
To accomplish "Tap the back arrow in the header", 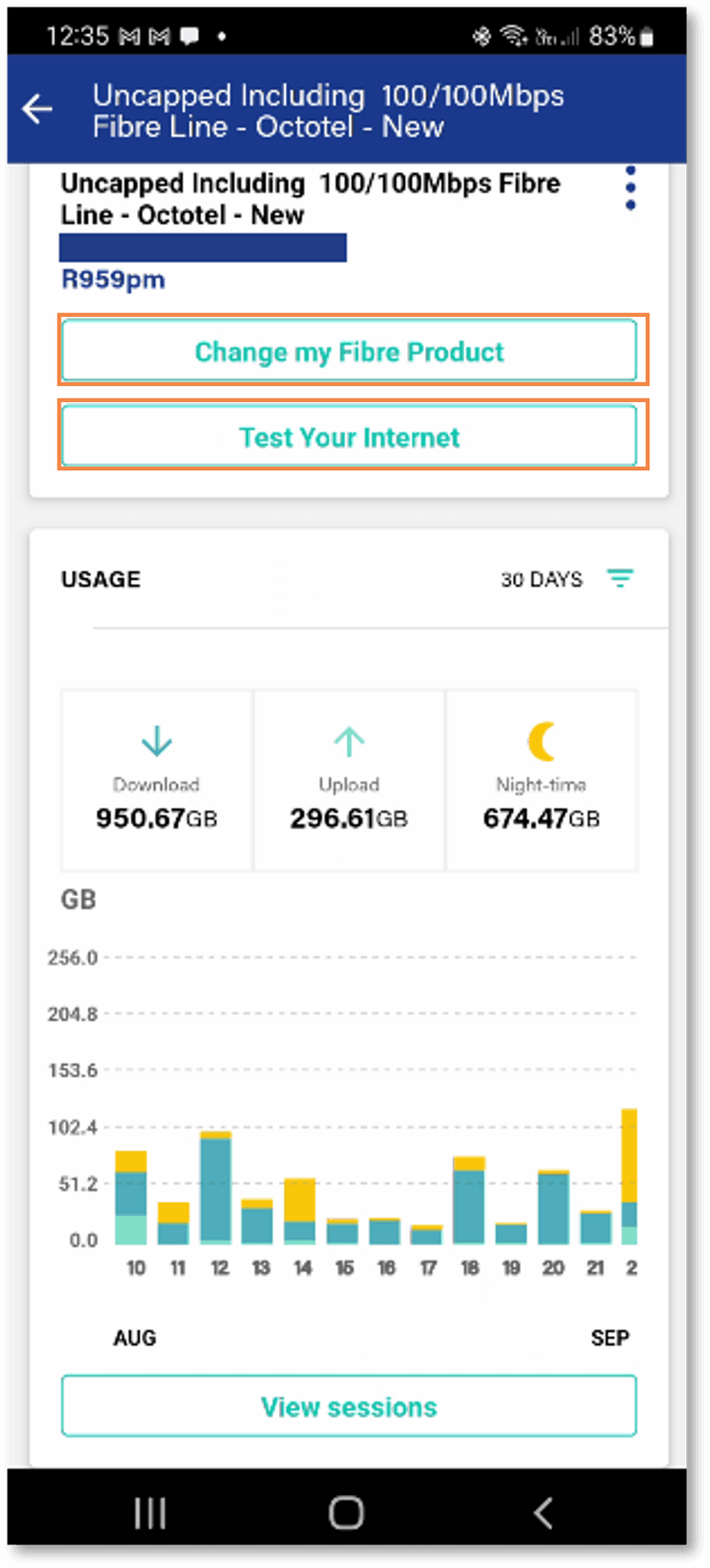I will (37, 108).
